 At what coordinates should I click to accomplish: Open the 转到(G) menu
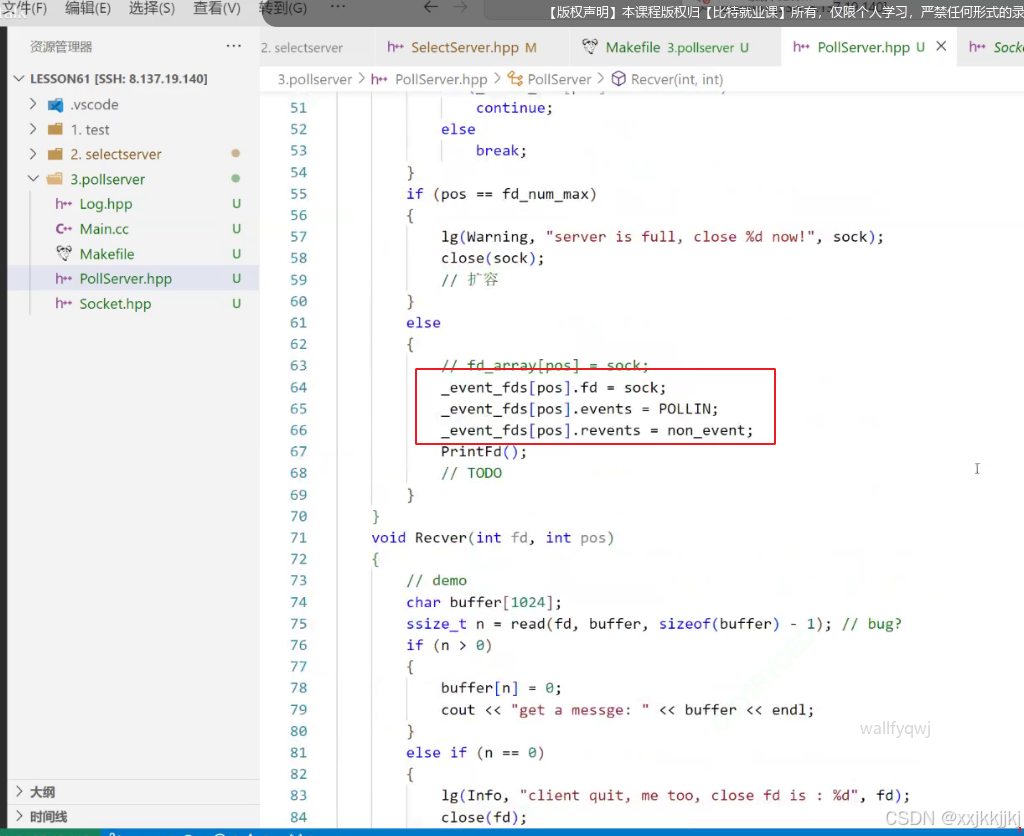point(283,8)
